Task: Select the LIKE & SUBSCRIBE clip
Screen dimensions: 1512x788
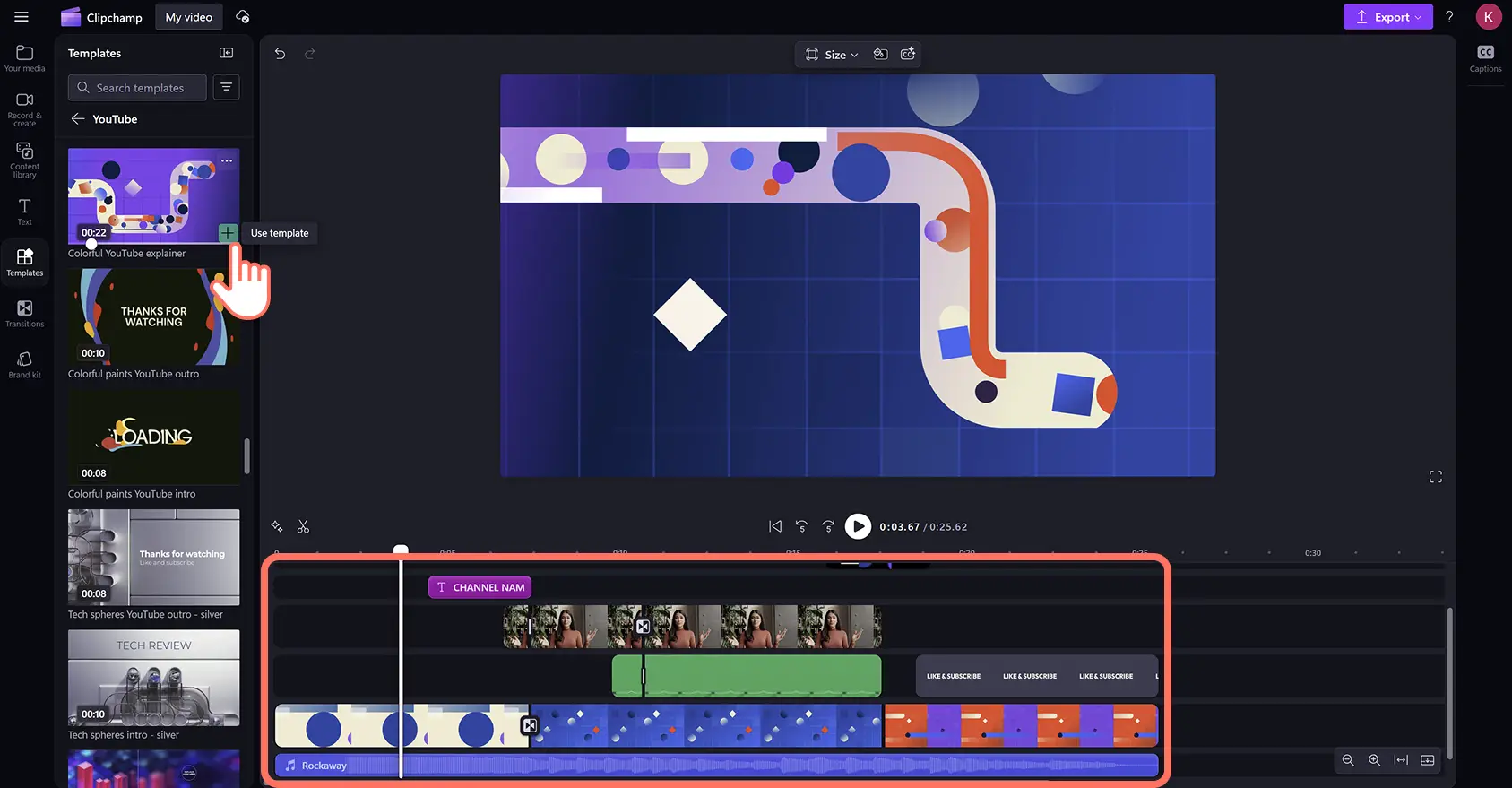Action: 1037,676
